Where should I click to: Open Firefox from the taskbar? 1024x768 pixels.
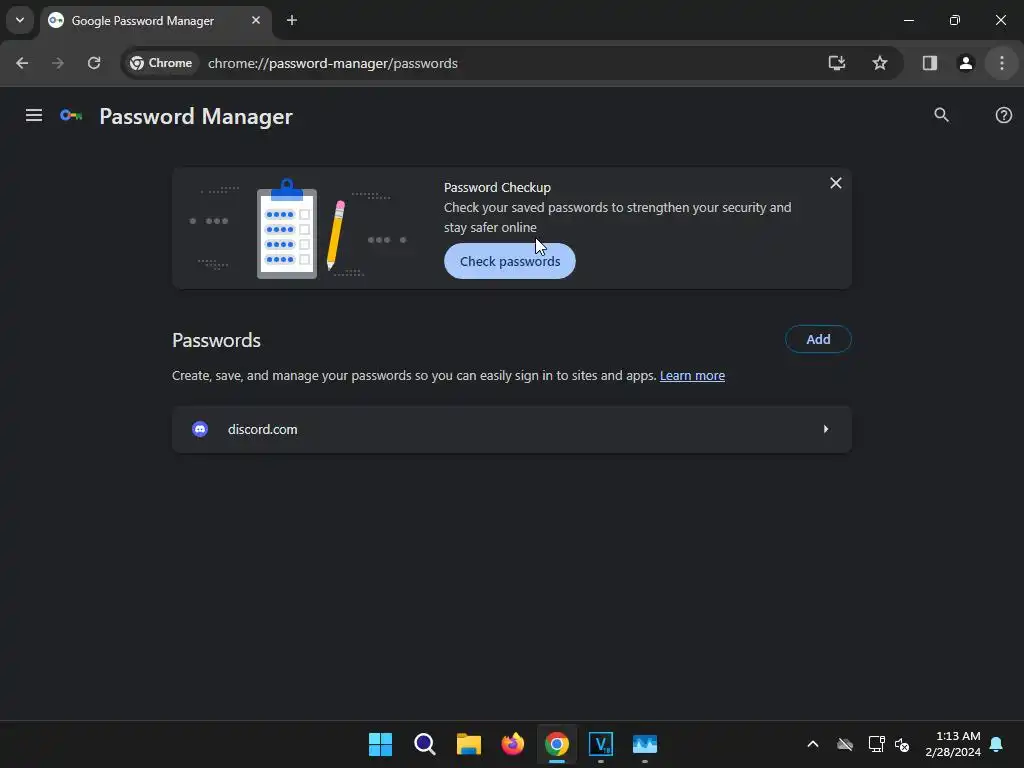513,744
